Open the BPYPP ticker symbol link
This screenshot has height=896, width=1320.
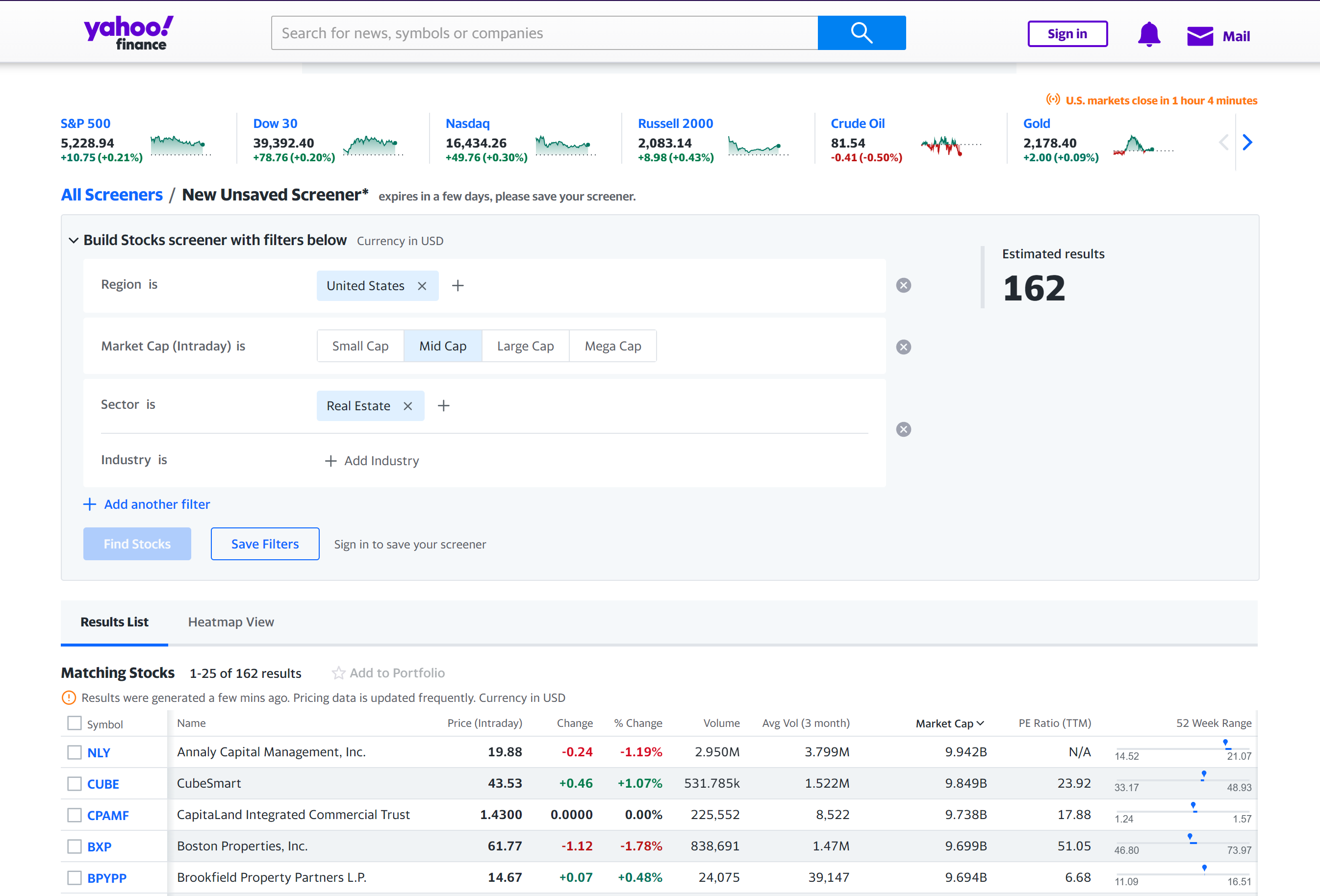pyautogui.click(x=107, y=878)
